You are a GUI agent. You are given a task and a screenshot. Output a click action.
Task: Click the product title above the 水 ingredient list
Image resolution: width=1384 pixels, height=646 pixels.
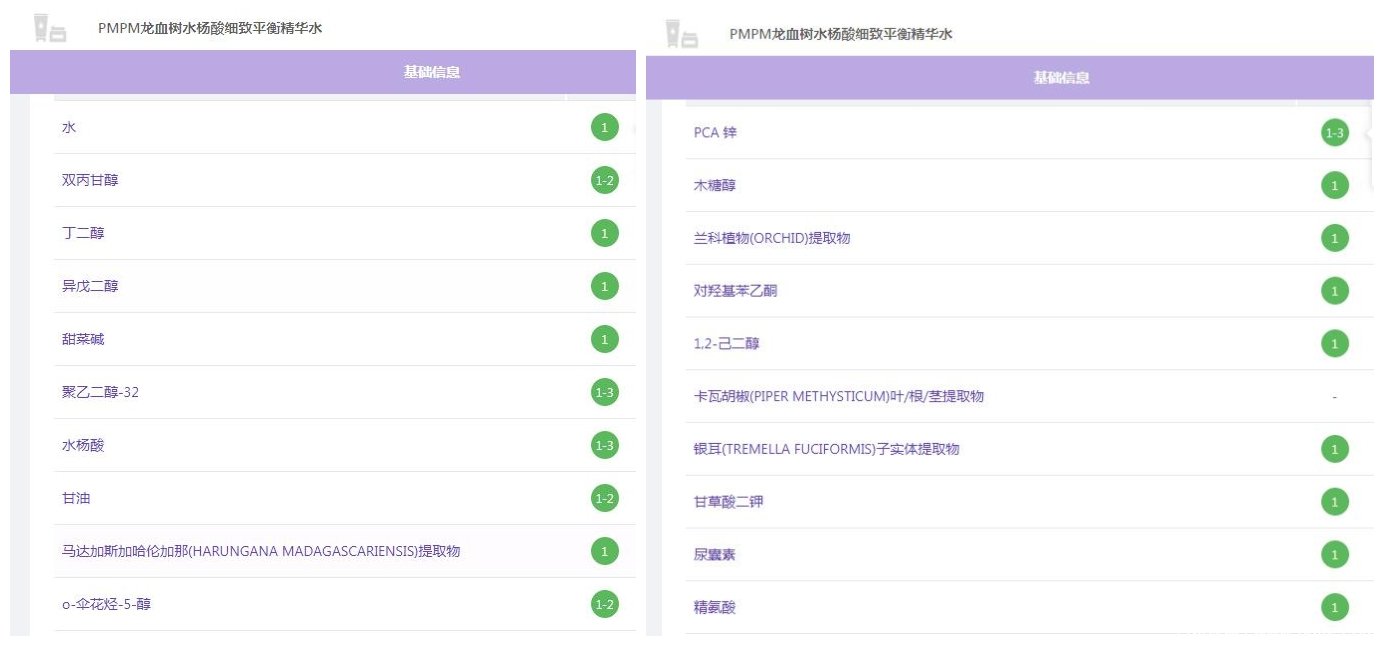(210, 29)
